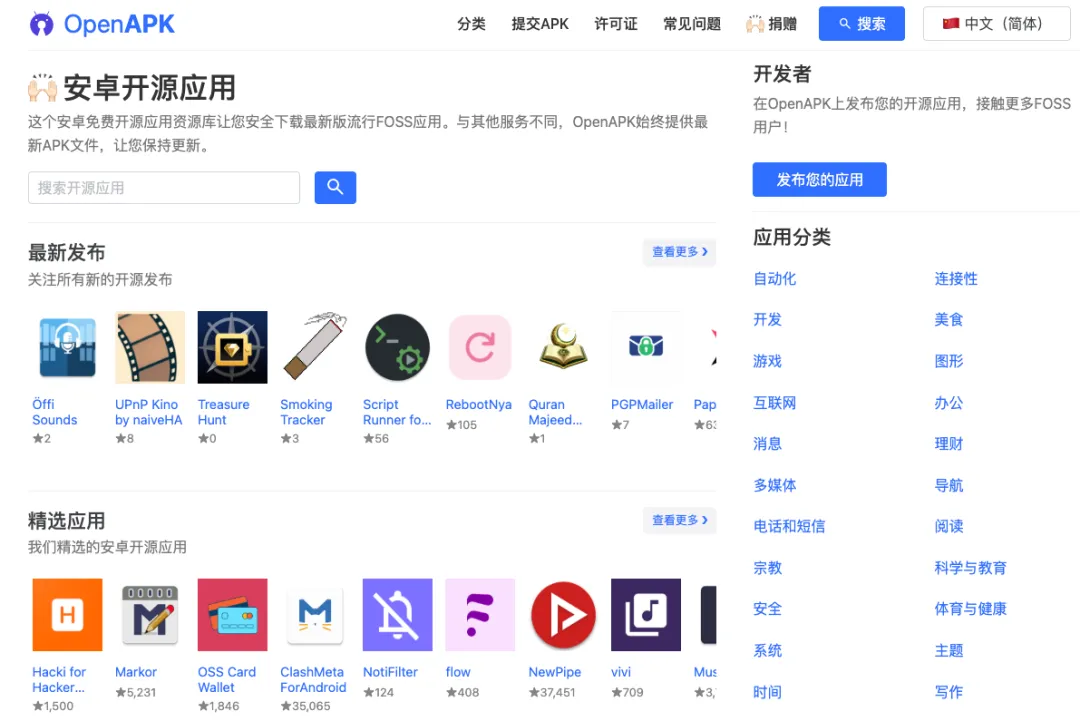Open the Smoking Tracker cigarette icon
1080x721 pixels.
315,347
